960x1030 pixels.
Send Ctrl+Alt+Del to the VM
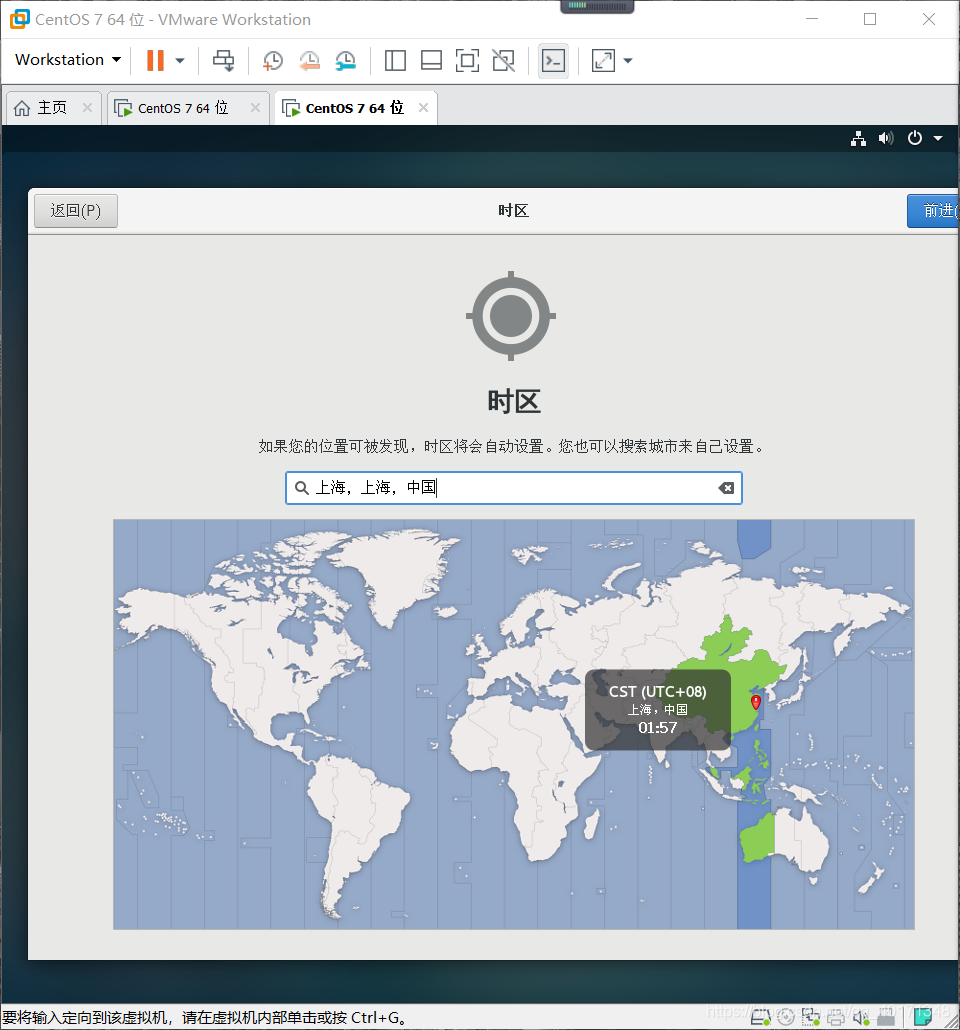pyautogui.click(x=223, y=60)
